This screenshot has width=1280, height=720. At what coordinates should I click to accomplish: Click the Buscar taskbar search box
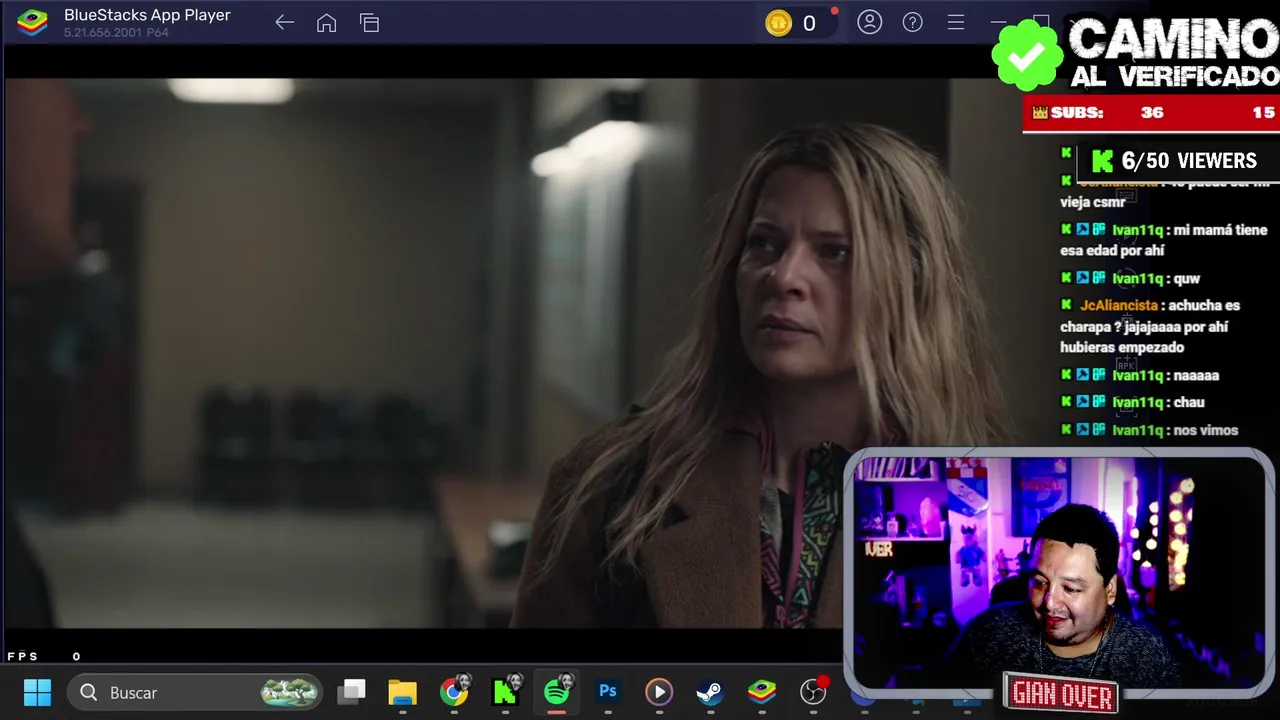(x=196, y=692)
